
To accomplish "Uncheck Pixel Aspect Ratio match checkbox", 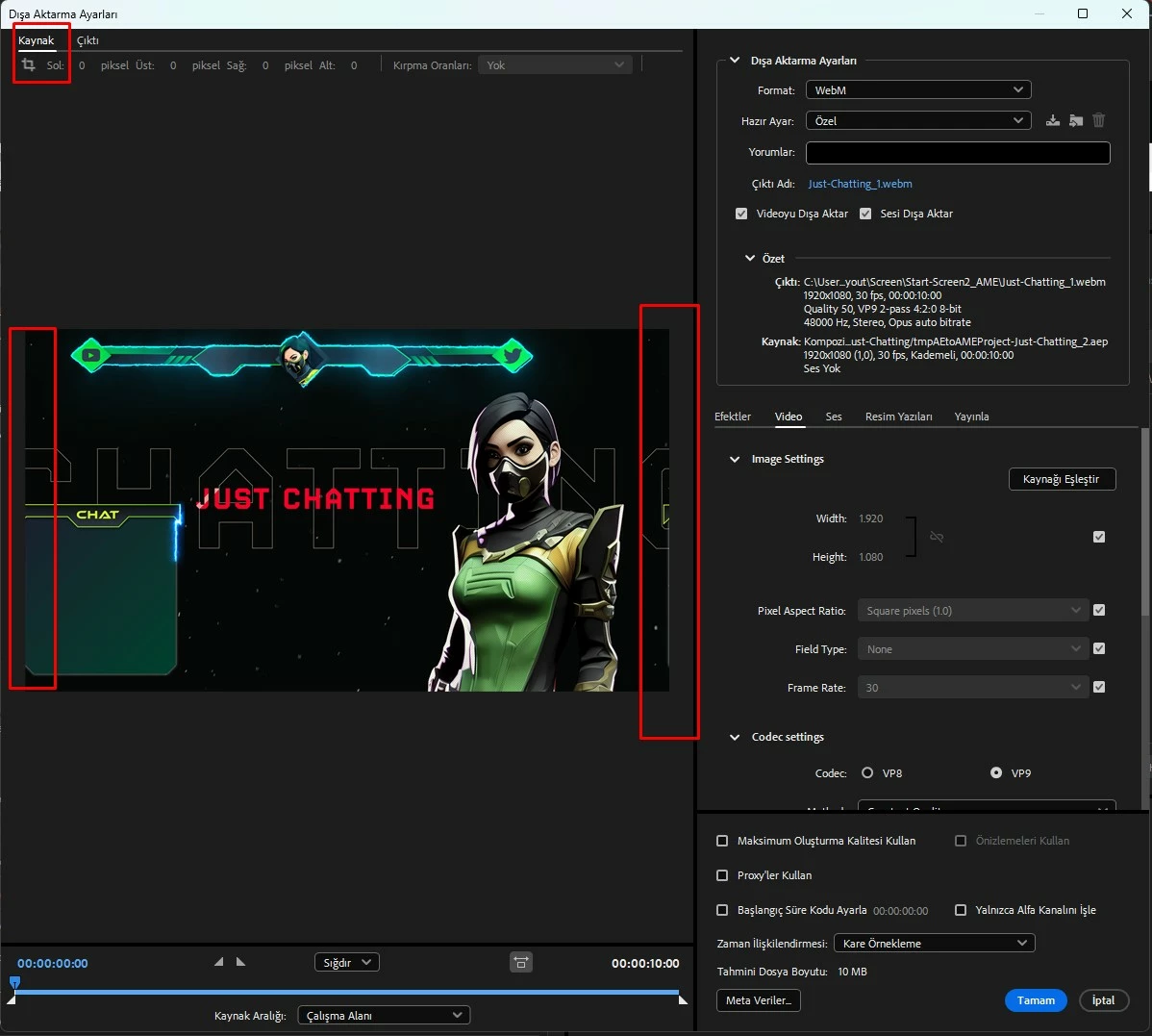I will point(1099,610).
